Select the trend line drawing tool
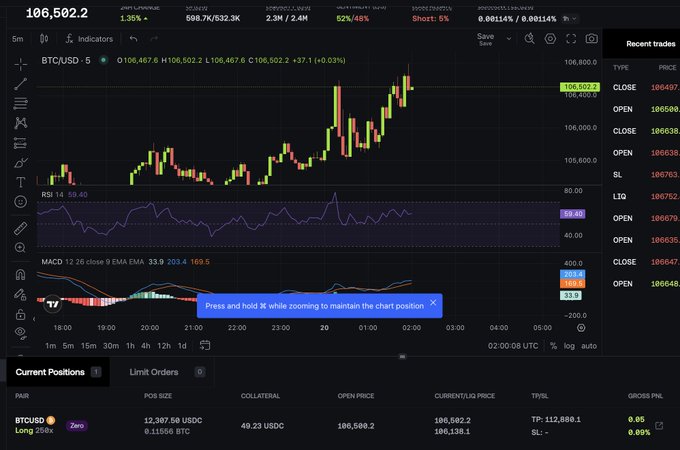This screenshot has height=450, width=680. point(20,84)
